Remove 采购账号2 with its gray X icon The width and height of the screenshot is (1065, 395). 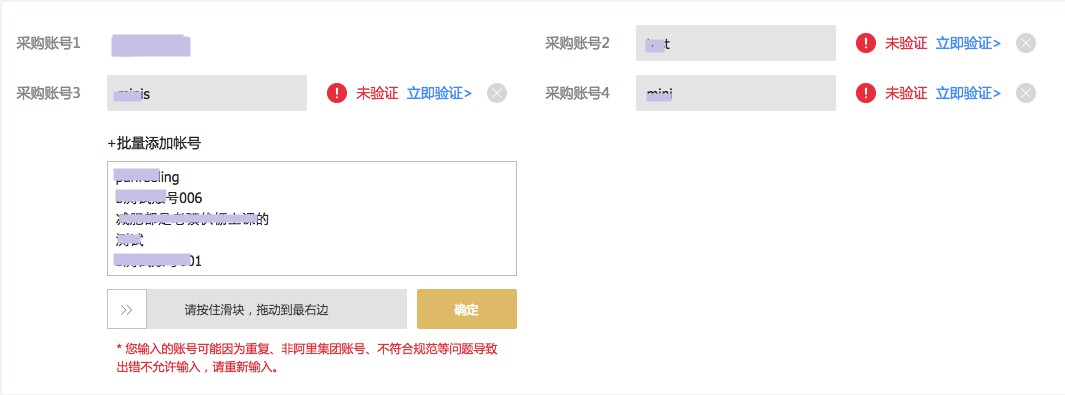[x=1026, y=43]
